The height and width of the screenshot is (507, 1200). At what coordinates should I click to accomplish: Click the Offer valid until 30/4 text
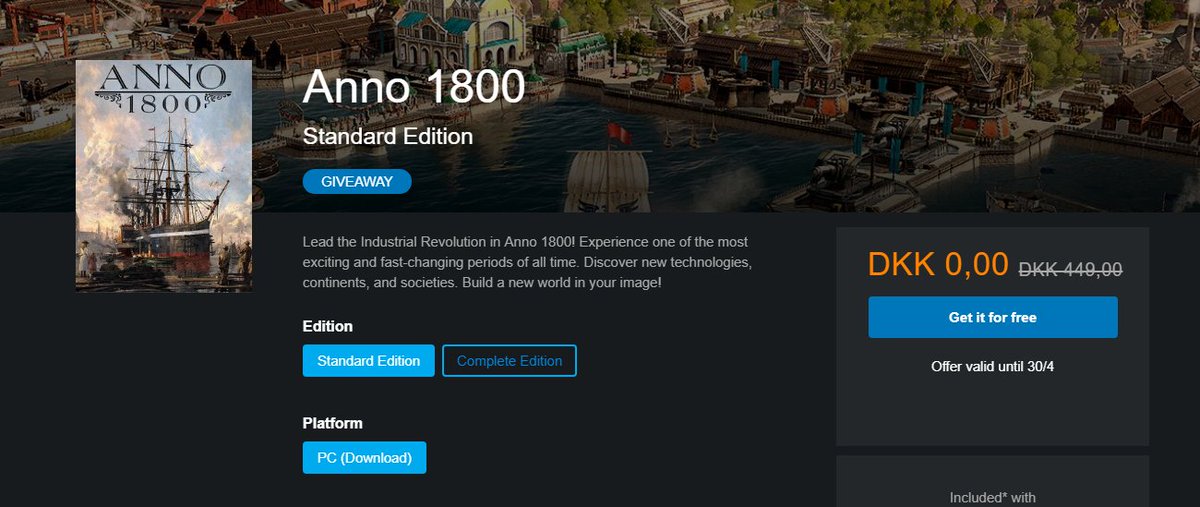pyautogui.click(x=992, y=366)
